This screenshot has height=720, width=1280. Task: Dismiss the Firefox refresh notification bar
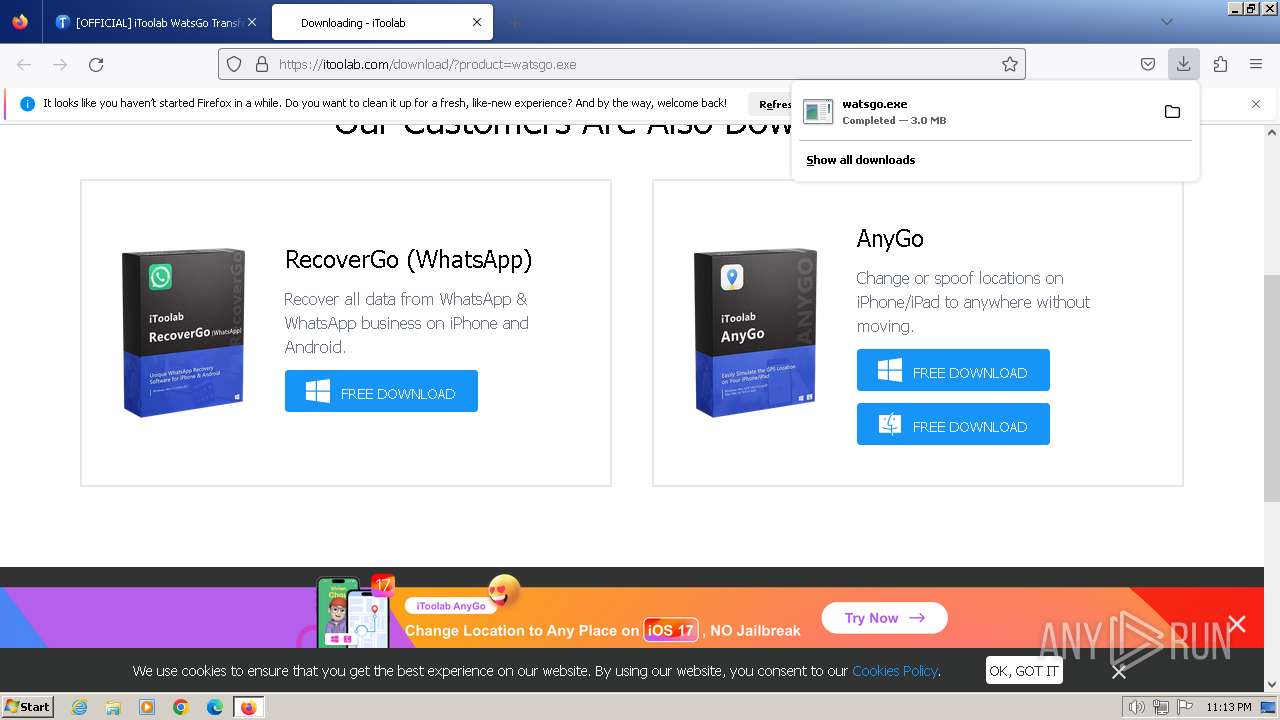click(1256, 104)
